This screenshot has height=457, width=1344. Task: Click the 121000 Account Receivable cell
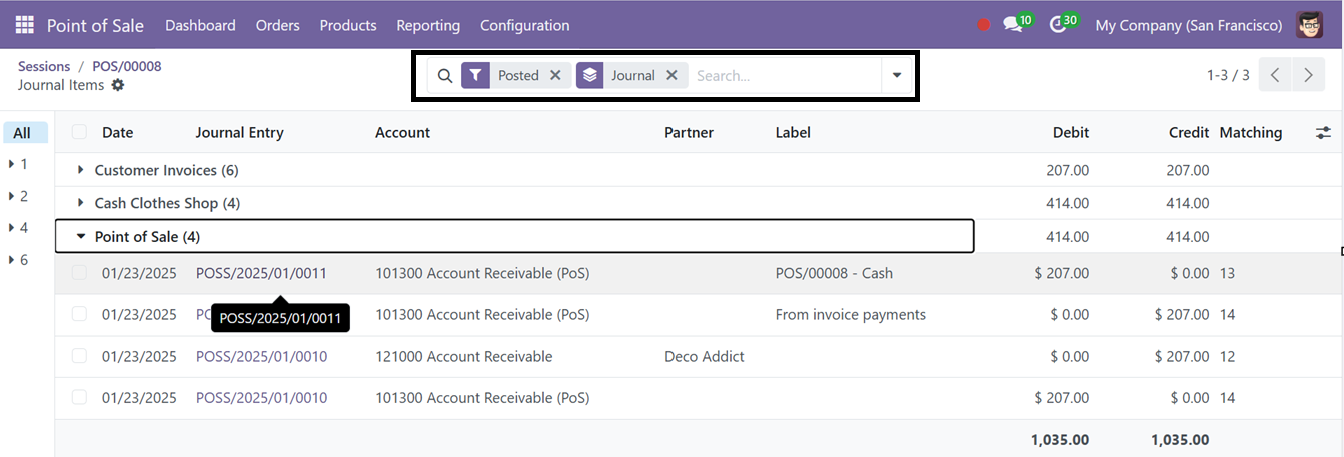pos(463,356)
